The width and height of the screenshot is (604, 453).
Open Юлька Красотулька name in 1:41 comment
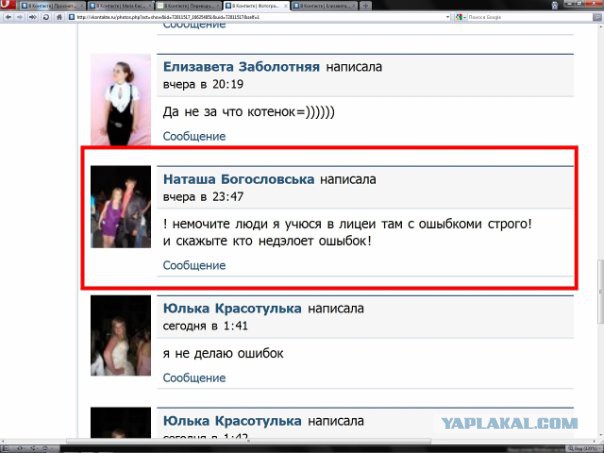click(232, 308)
